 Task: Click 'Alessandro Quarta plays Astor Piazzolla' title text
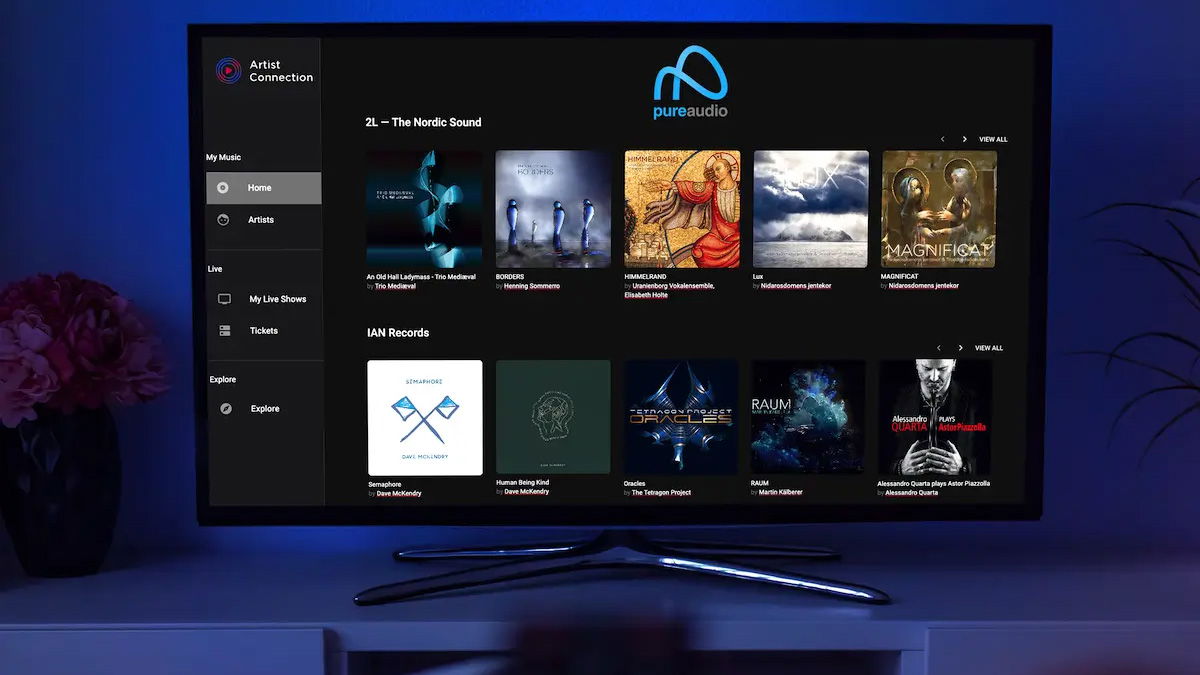[x=935, y=484]
